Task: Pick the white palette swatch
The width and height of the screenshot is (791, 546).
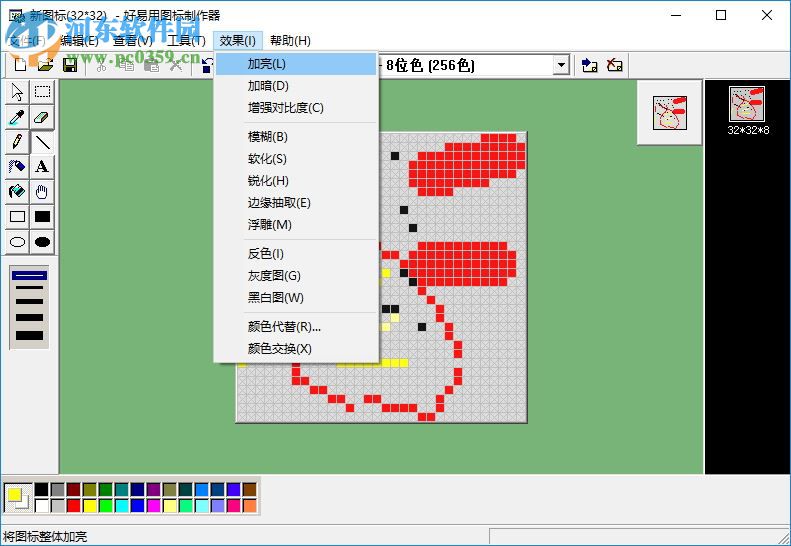Action: [42, 505]
